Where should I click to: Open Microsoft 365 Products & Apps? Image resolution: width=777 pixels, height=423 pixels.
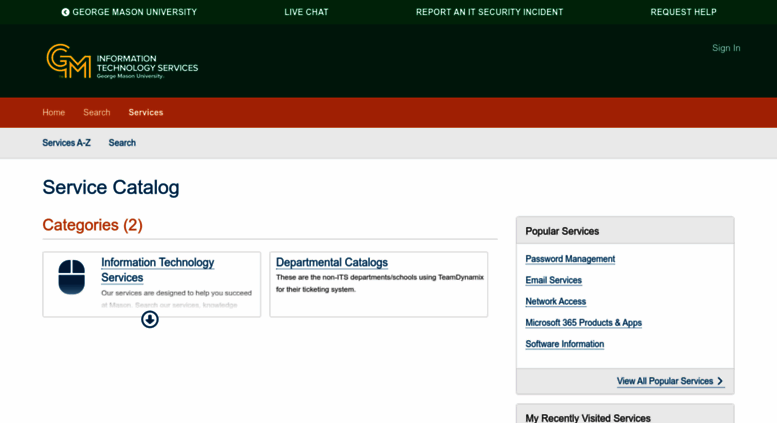pyautogui.click(x=583, y=323)
